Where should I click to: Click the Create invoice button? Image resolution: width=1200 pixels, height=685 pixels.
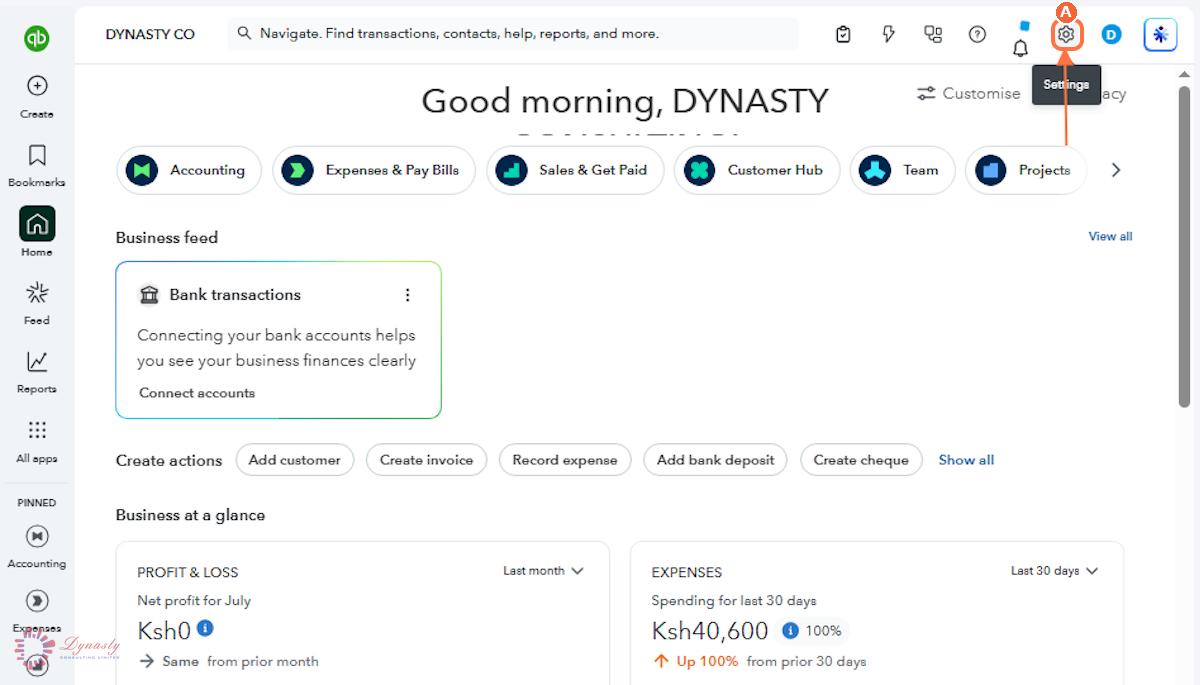(x=427, y=460)
